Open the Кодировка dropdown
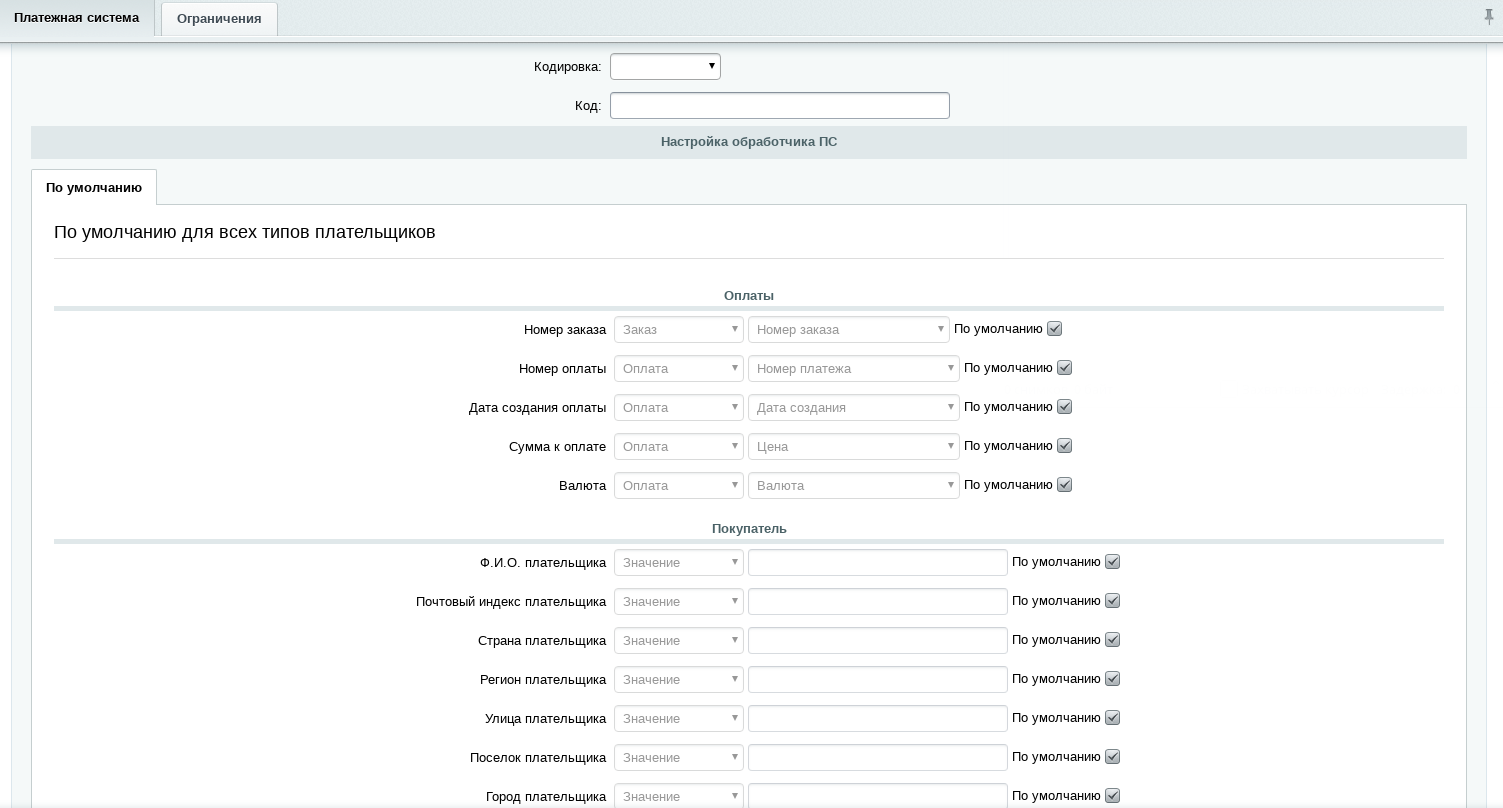1503x808 pixels. [x=665, y=66]
